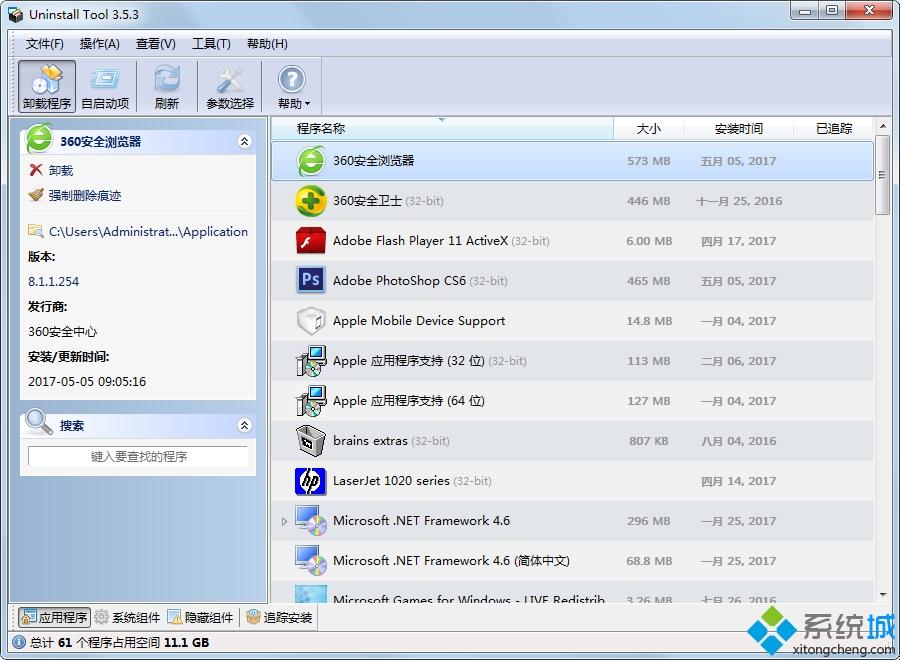The image size is (900, 660).
Task: Sort by 安装时间 install date column
Action: click(739, 129)
